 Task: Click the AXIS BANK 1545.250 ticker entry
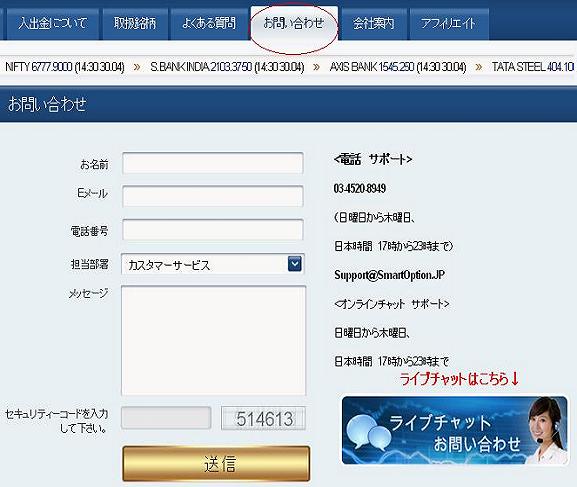coord(398,67)
